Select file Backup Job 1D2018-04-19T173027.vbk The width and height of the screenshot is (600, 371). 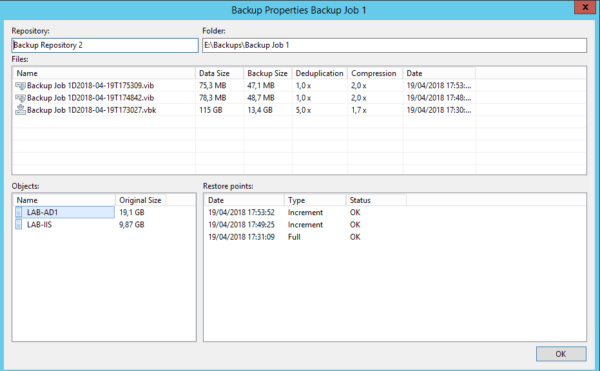[x=91, y=110]
